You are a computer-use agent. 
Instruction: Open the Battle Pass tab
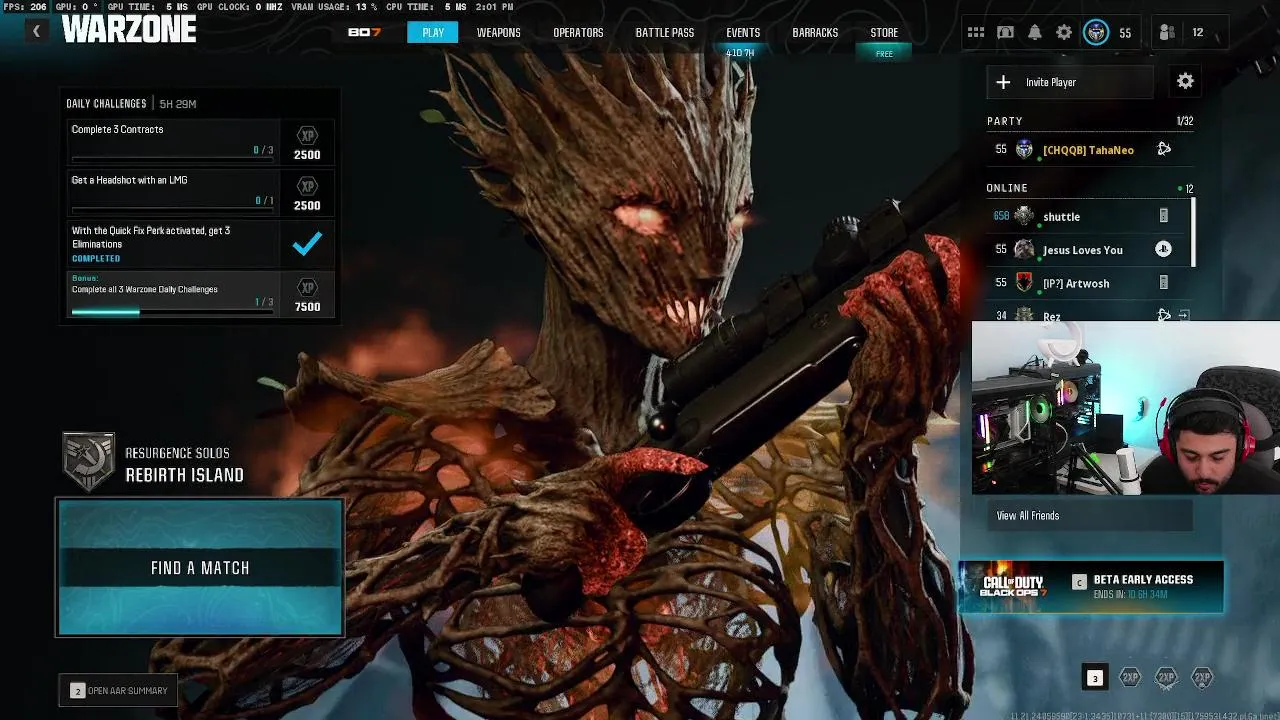point(664,32)
